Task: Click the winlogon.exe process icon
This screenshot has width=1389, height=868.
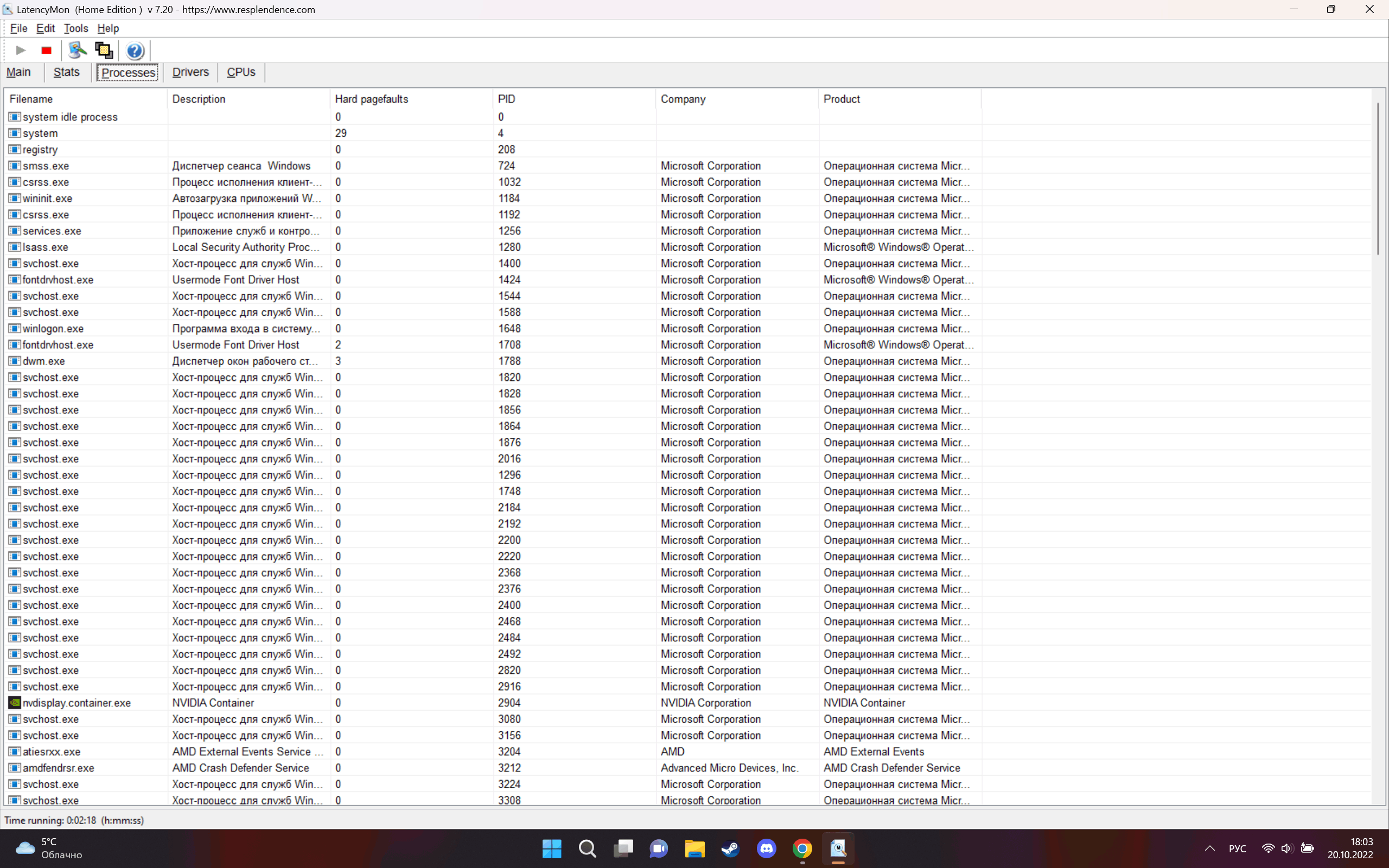Action: click(x=14, y=328)
